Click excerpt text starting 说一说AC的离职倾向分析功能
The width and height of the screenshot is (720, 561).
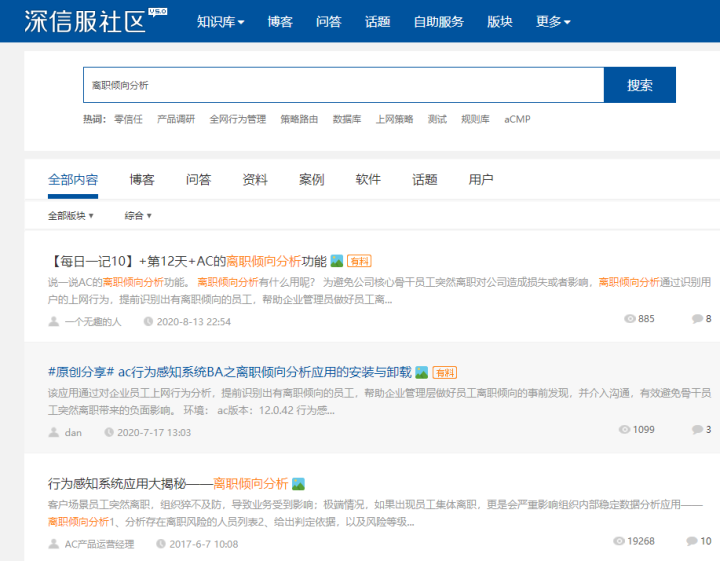(x=379, y=291)
